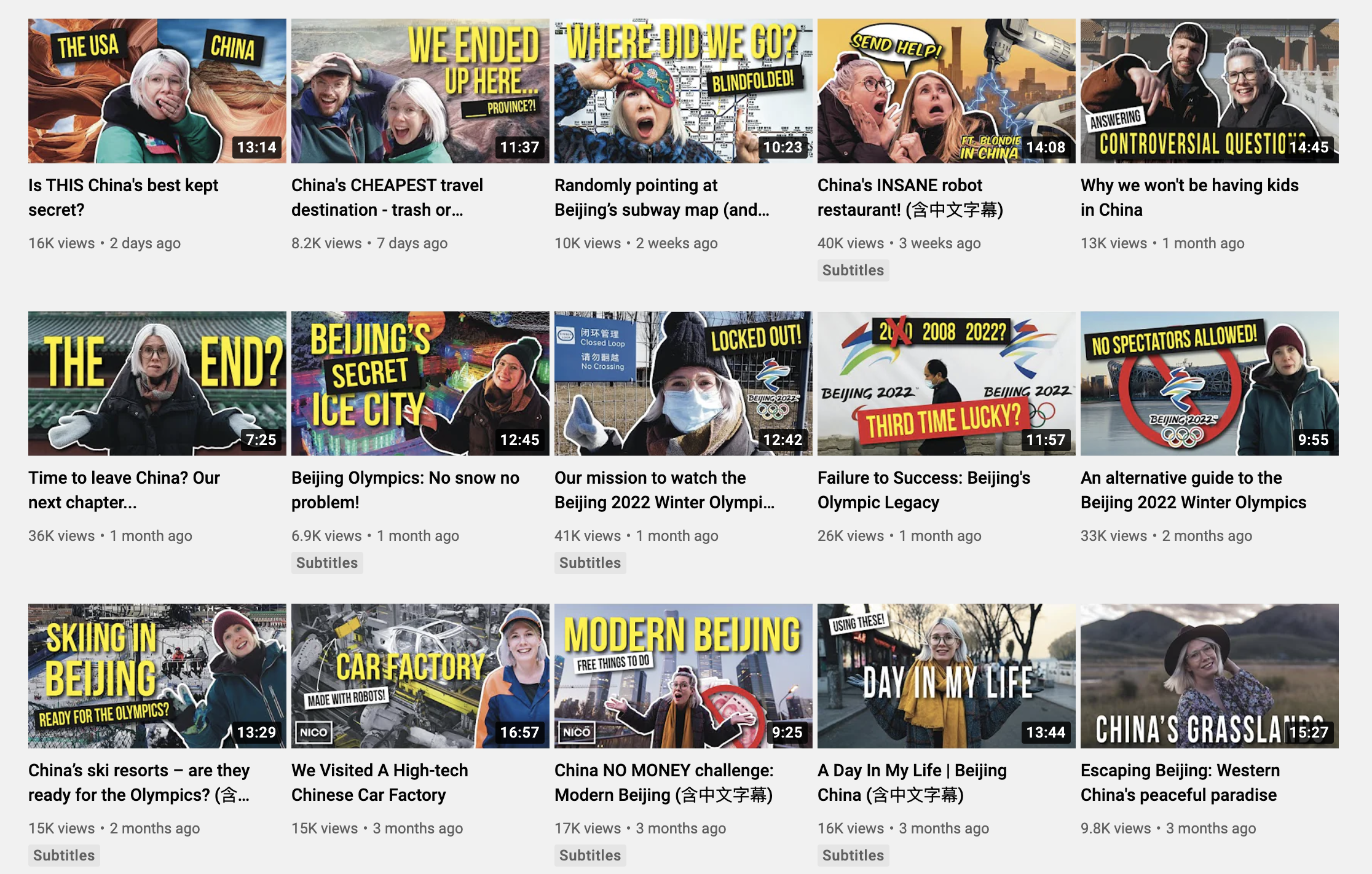
Task: Click 13:14 duration badge on first video
Action: click(256, 148)
